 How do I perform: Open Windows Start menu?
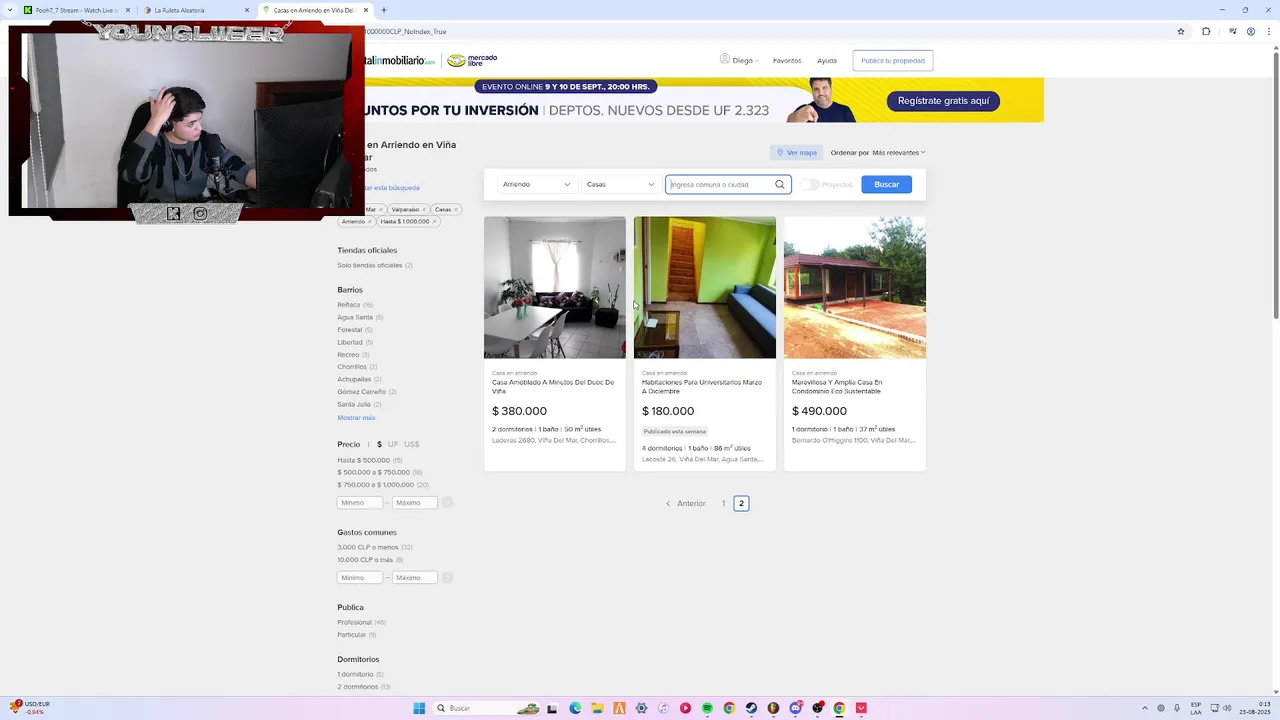click(419, 708)
